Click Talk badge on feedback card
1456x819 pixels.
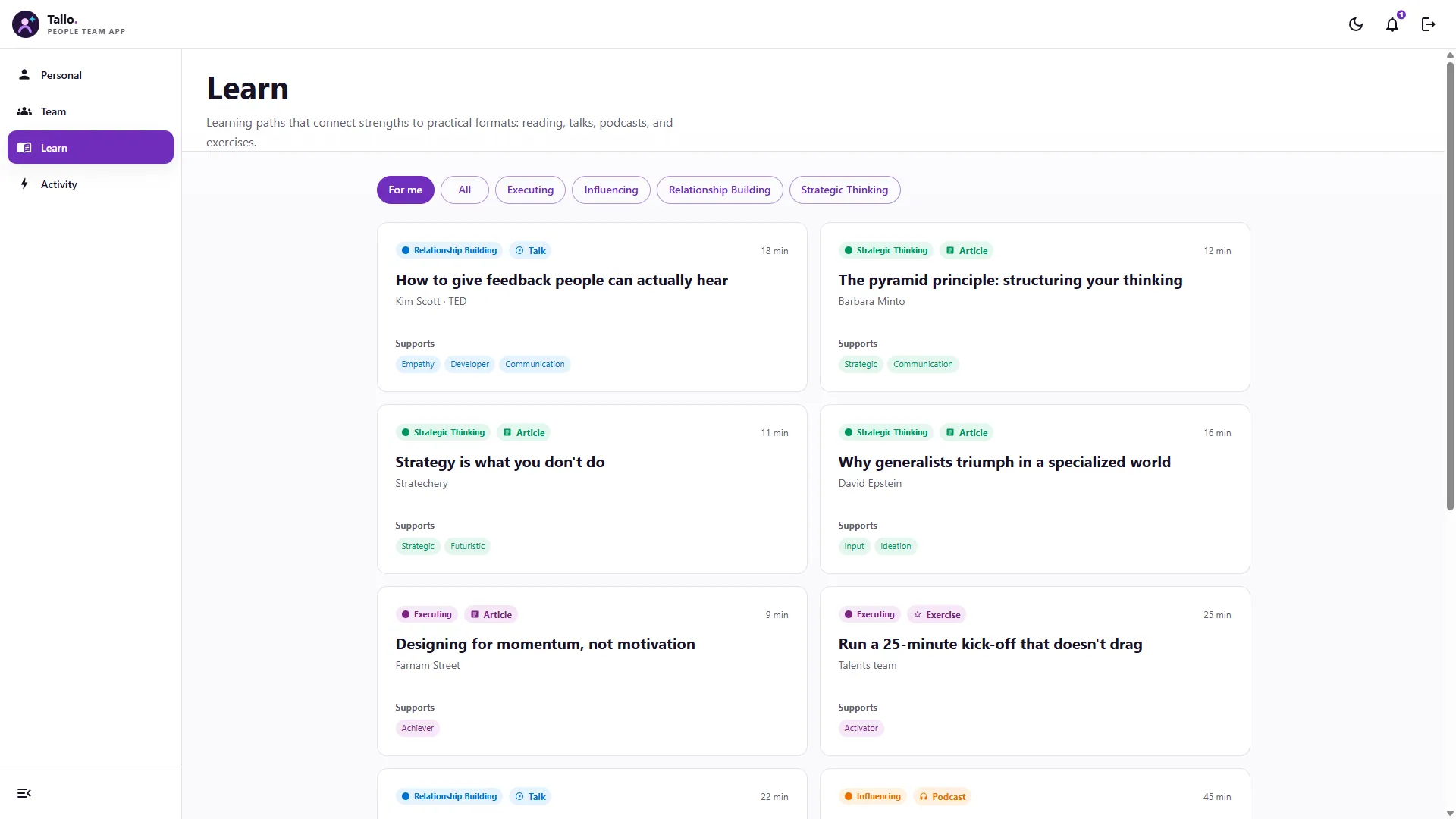click(530, 251)
